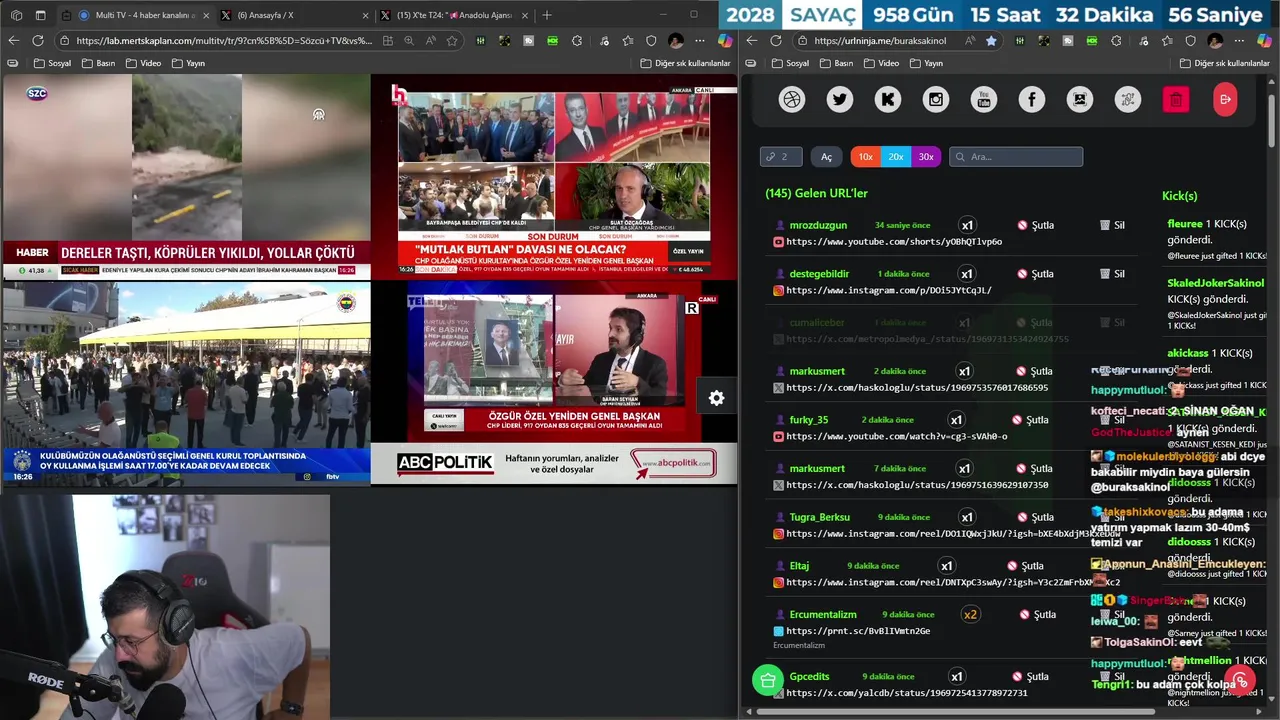Open the profile avatar in right browser
This screenshot has height=720, width=1280.
click(1214, 40)
